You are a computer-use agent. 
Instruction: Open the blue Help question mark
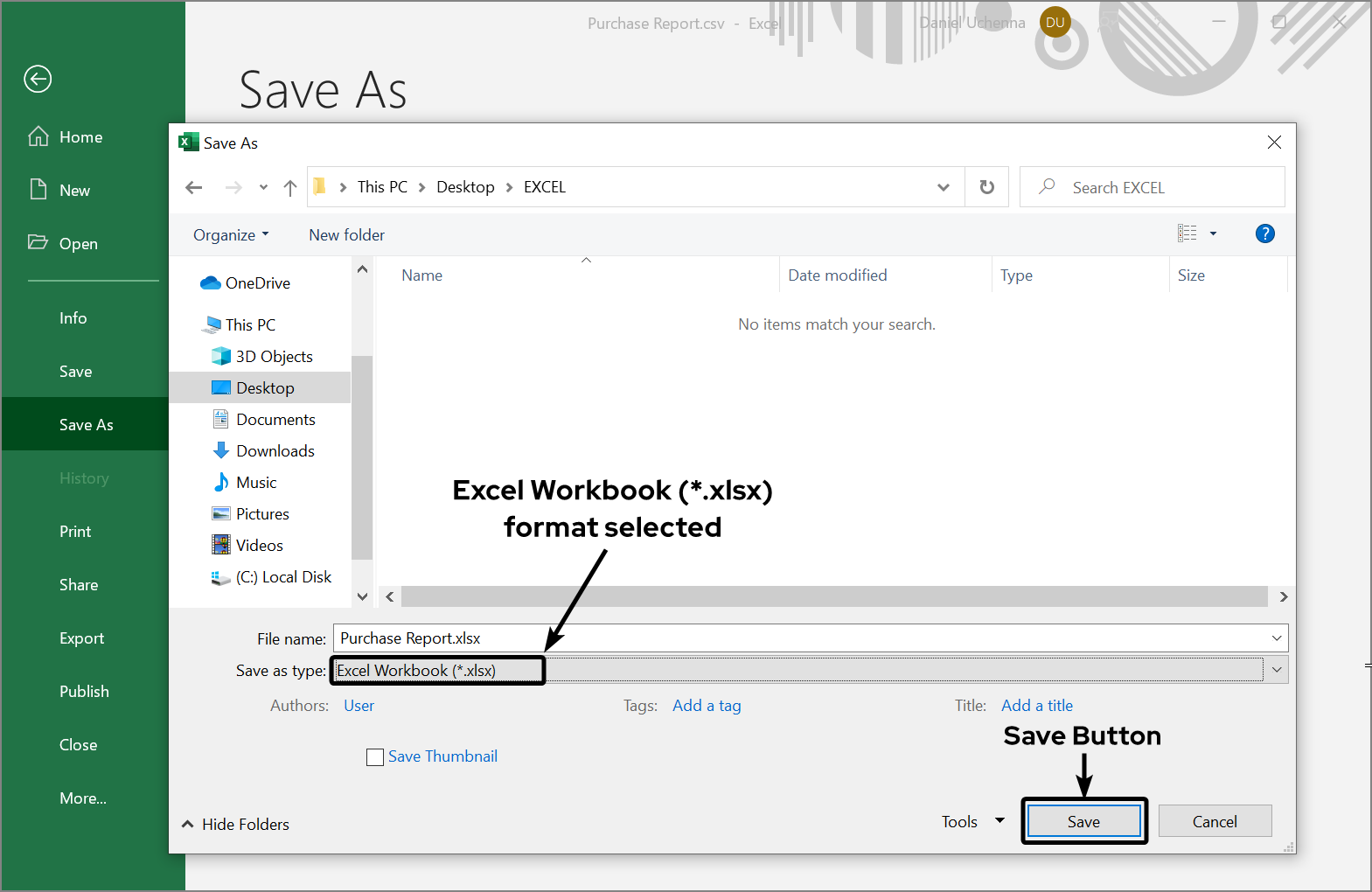coord(1264,233)
